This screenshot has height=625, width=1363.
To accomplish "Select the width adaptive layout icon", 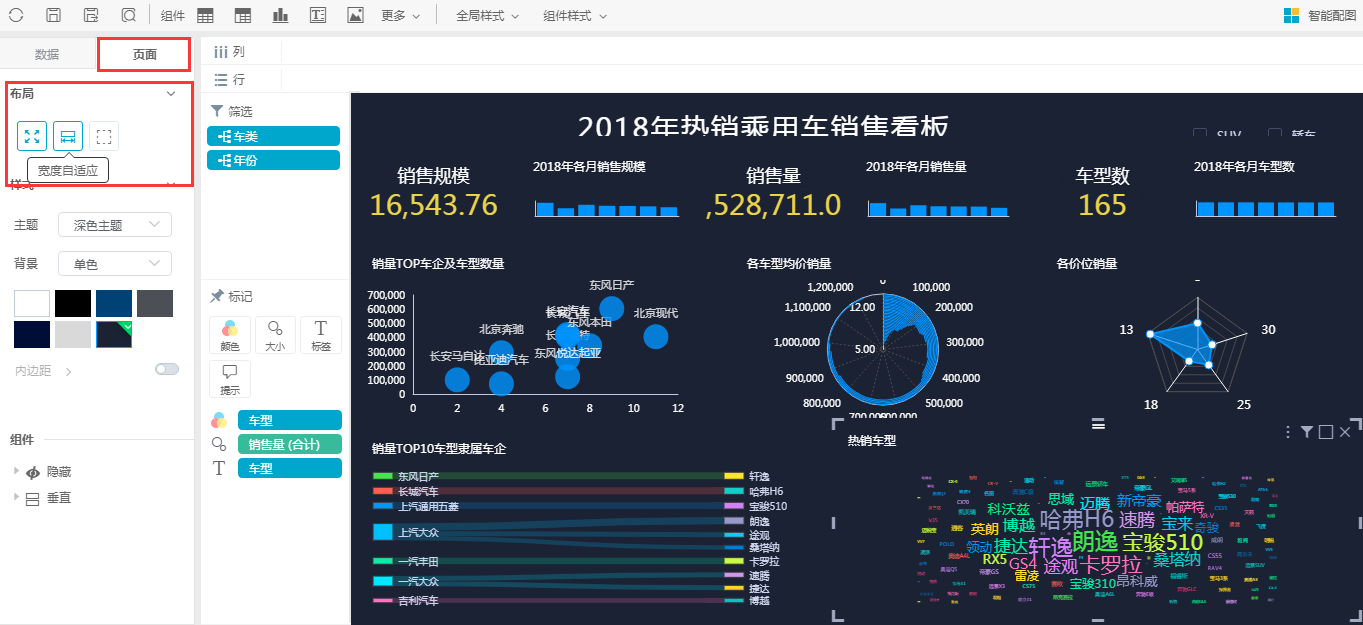I will (68, 136).
